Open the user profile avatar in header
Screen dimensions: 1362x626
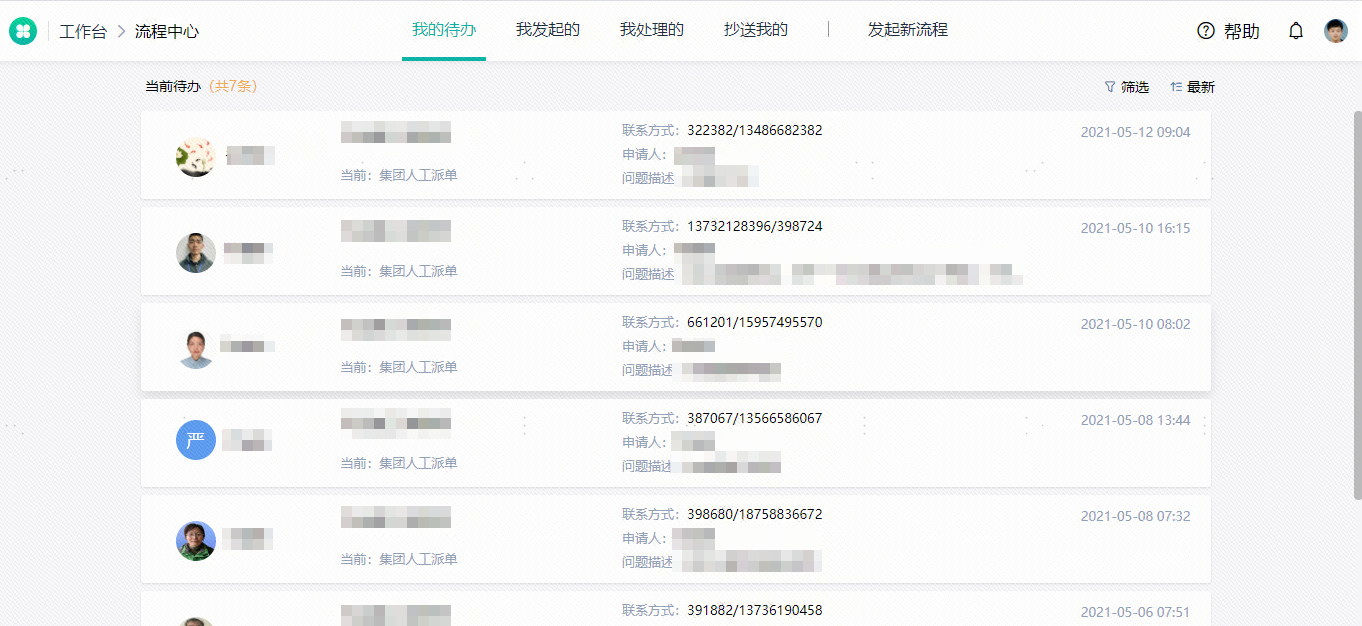(x=1336, y=31)
